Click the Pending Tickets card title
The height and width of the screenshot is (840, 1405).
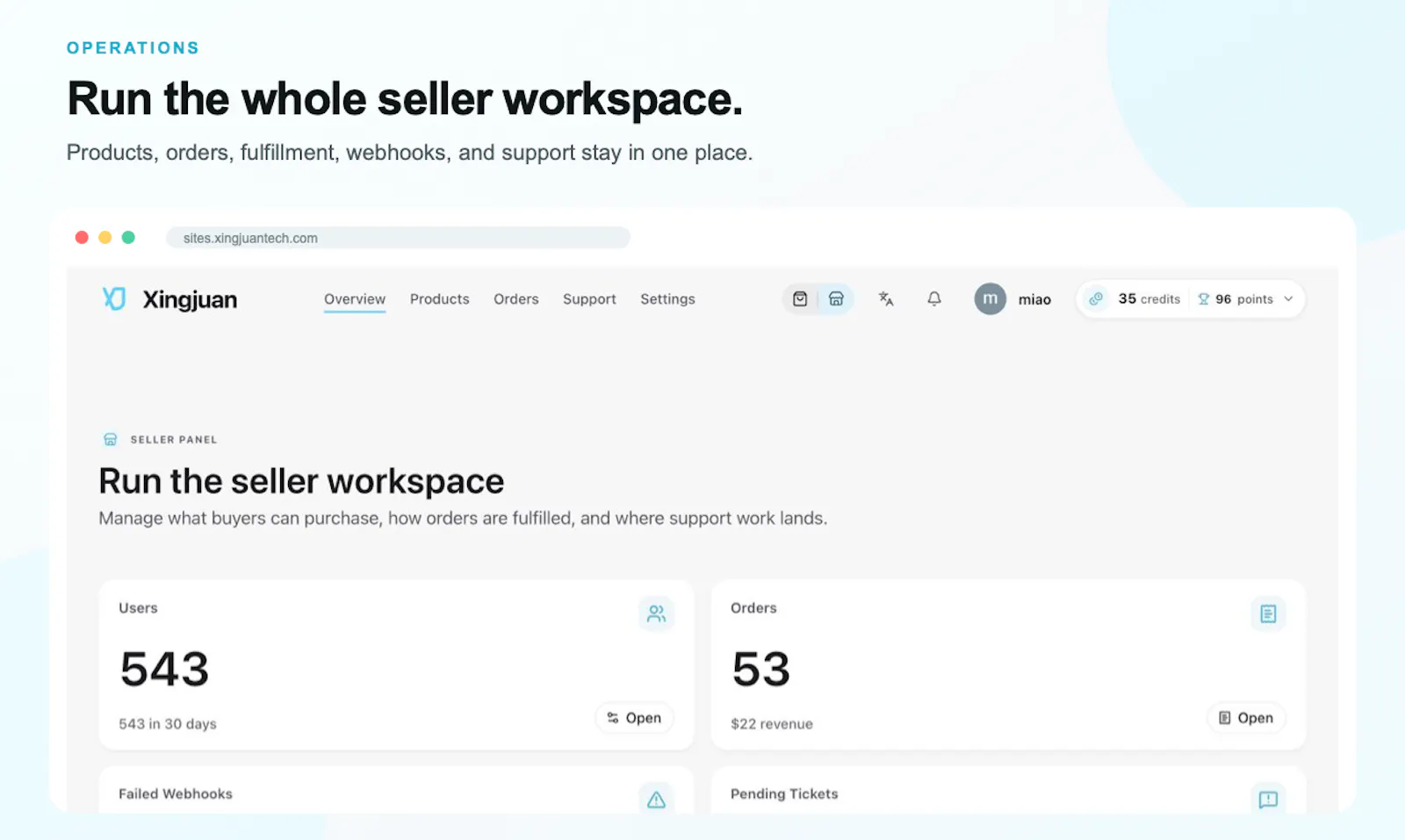click(784, 794)
